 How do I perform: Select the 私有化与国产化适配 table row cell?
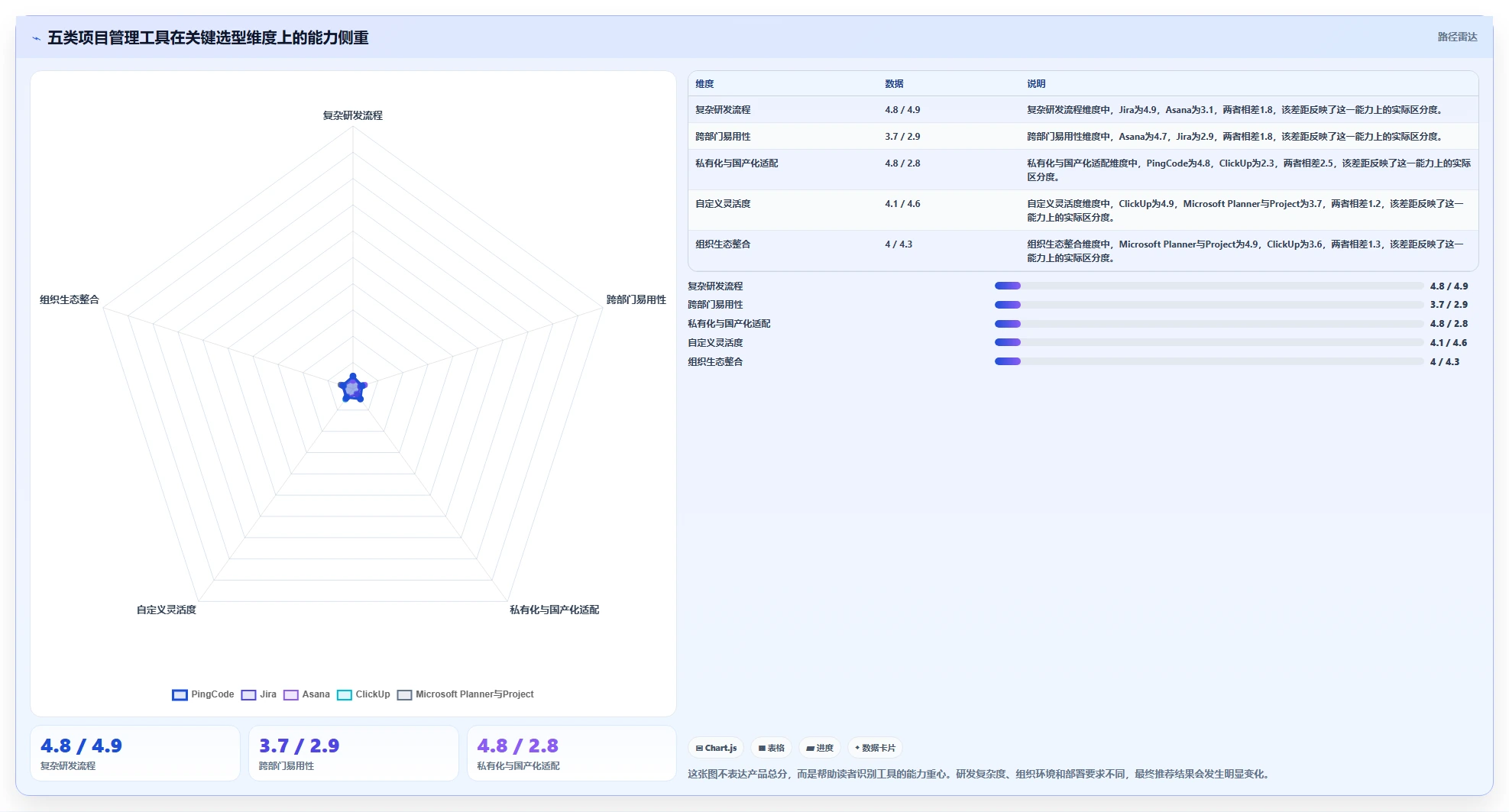pyautogui.click(x=737, y=163)
